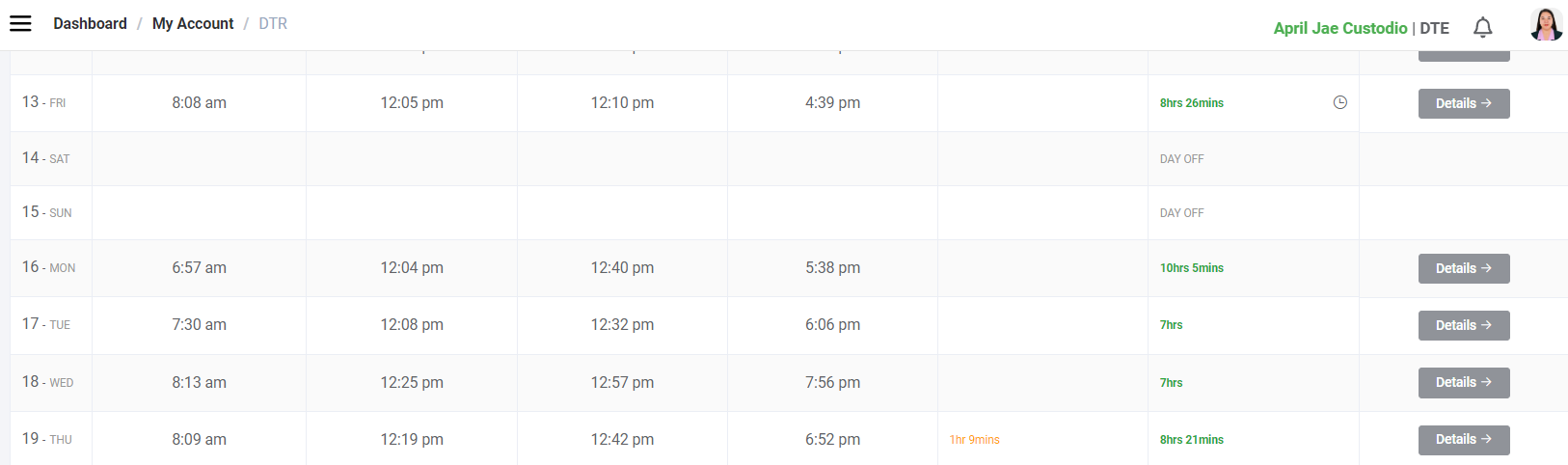The width and height of the screenshot is (1568, 465).
Task: Click the 10hrs 5mins total for Monday
Action: point(1191,268)
